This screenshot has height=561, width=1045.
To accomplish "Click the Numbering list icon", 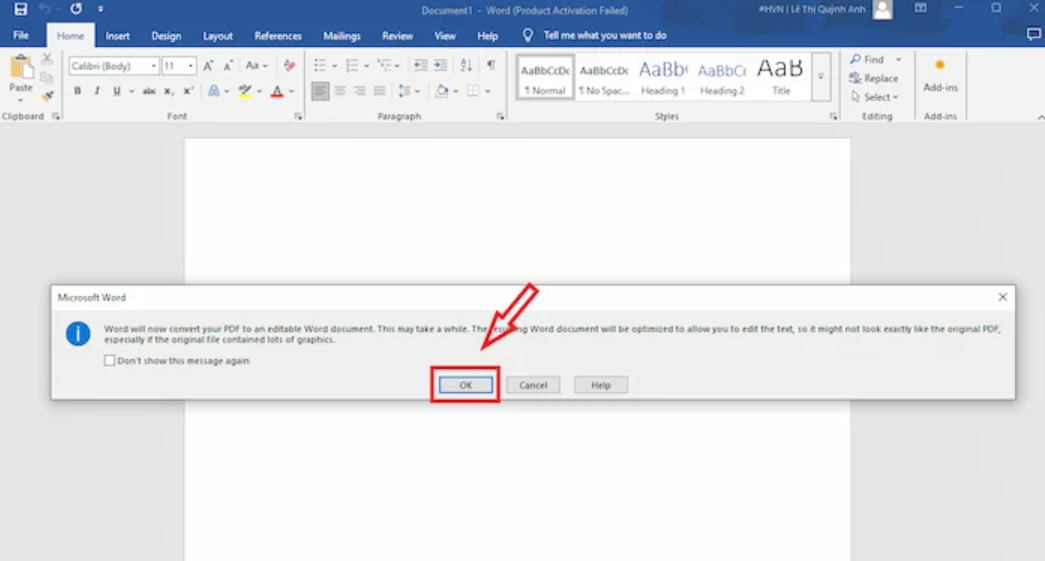I will coord(352,65).
